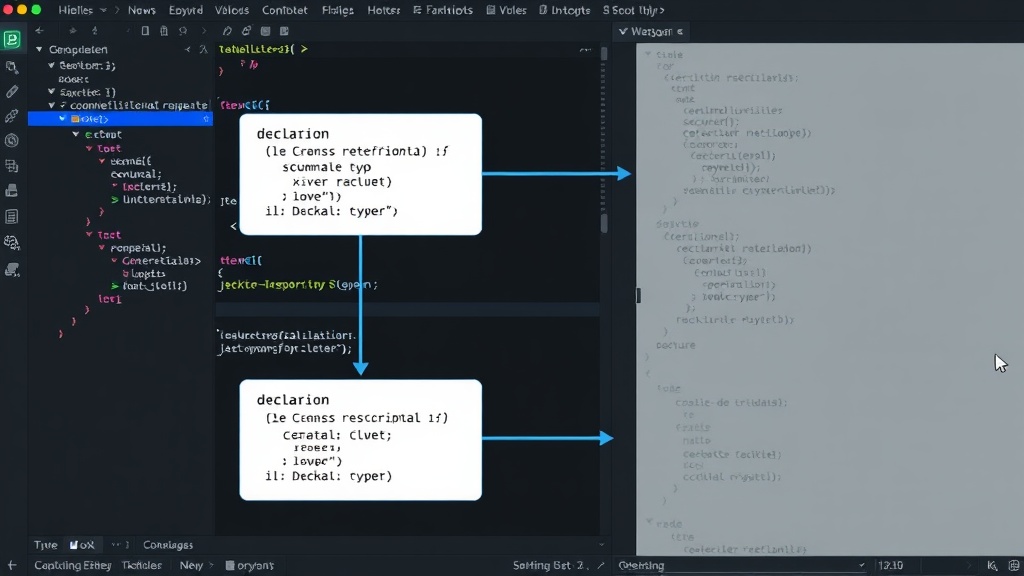1024x576 pixels.
Task: Open the Contotet menu
Action: coord(285,10)
